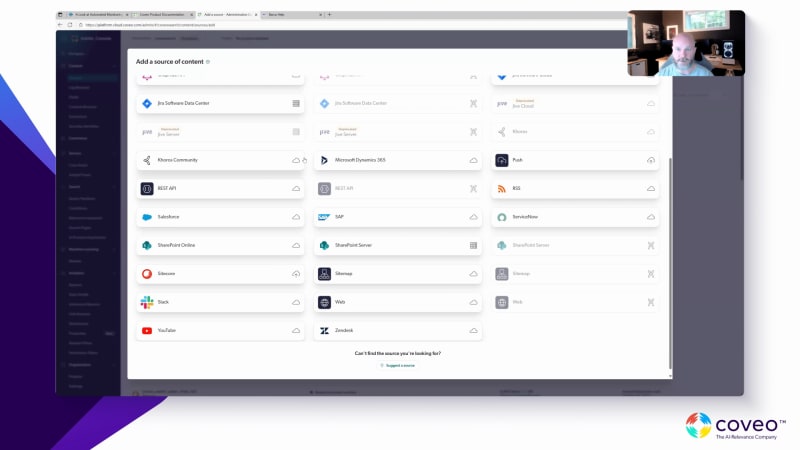This screenshot has width=800, height=450.
Task: Click the help icon beside Add a source title
Action: (x=208, y=62)
